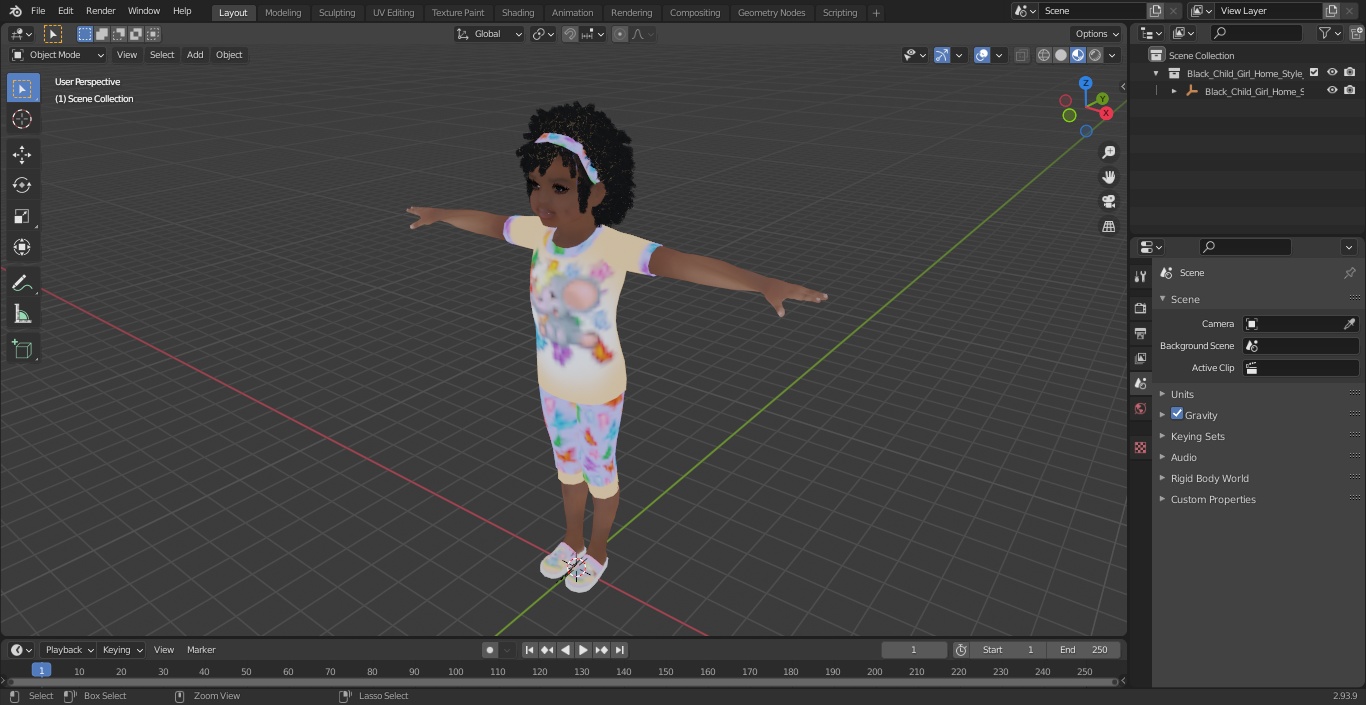Open the viewport shading options dropdown
Screen dimensions: 1366x705
[x=1112, y=55]
